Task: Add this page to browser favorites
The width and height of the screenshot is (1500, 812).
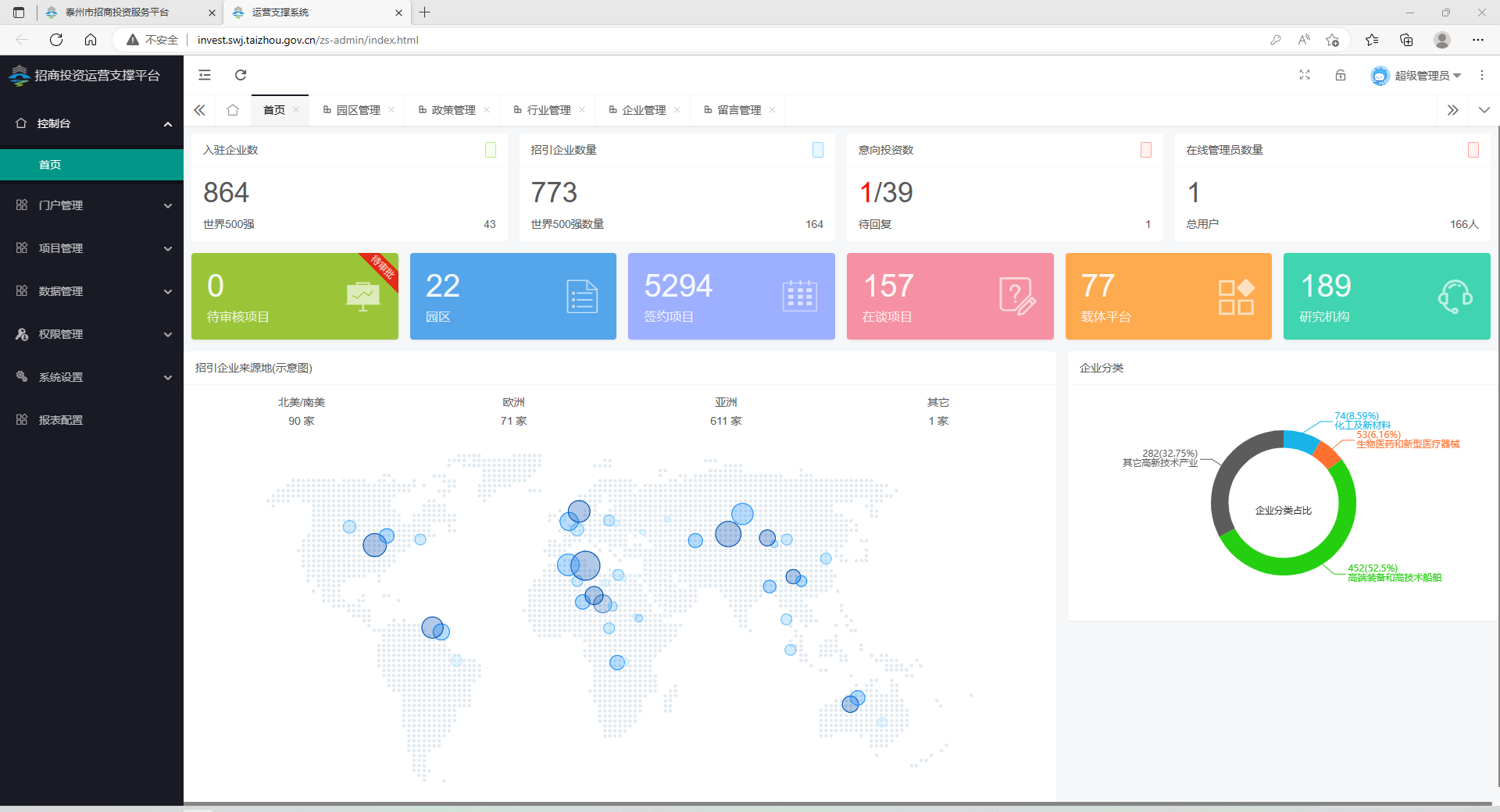Action: click(1333, 40)
